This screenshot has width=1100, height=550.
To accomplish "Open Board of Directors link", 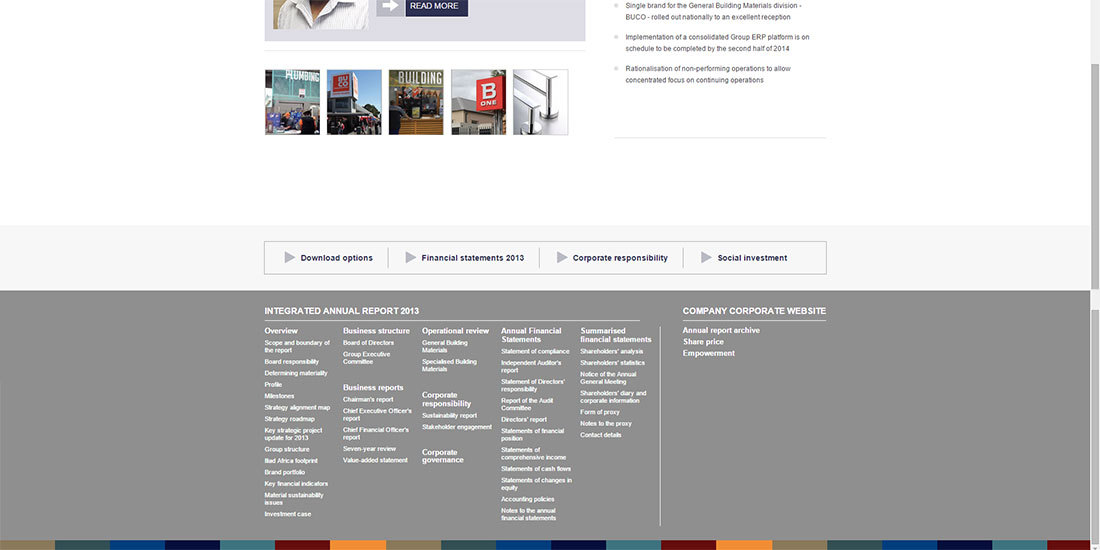I will [x=368, y=343].
